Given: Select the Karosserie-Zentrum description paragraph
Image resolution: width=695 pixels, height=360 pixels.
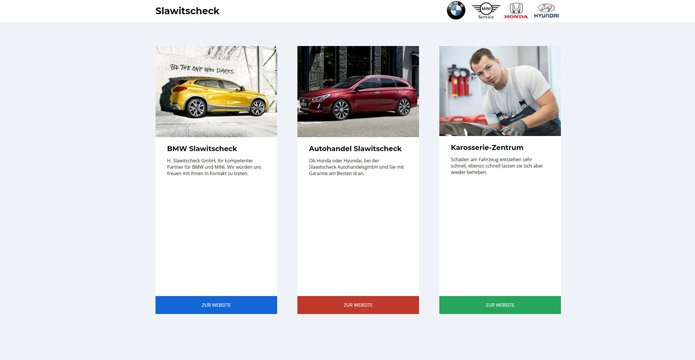Looking at the screenshot, I should click(497, 166).
